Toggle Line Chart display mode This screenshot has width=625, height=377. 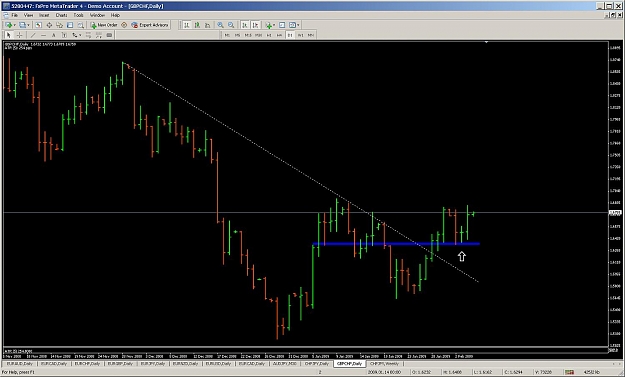207,25
